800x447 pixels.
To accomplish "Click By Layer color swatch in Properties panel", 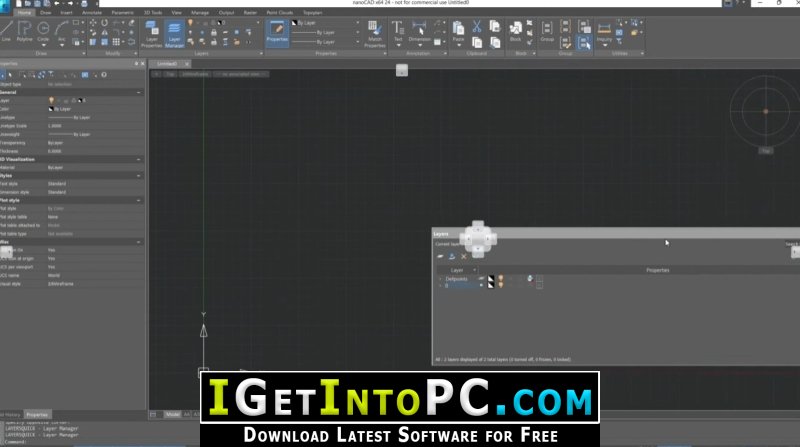I will [51, 109].
